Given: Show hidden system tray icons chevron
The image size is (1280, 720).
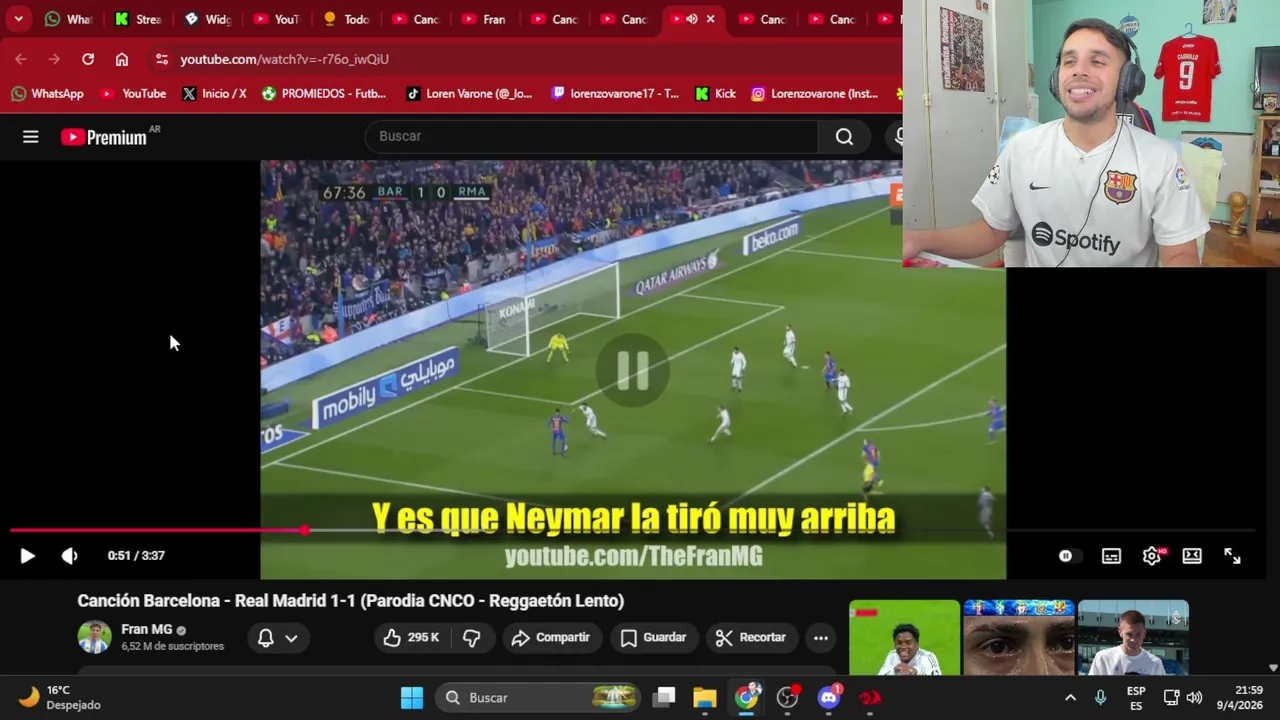Looking at the screenshot, I should click(1070, 698).
